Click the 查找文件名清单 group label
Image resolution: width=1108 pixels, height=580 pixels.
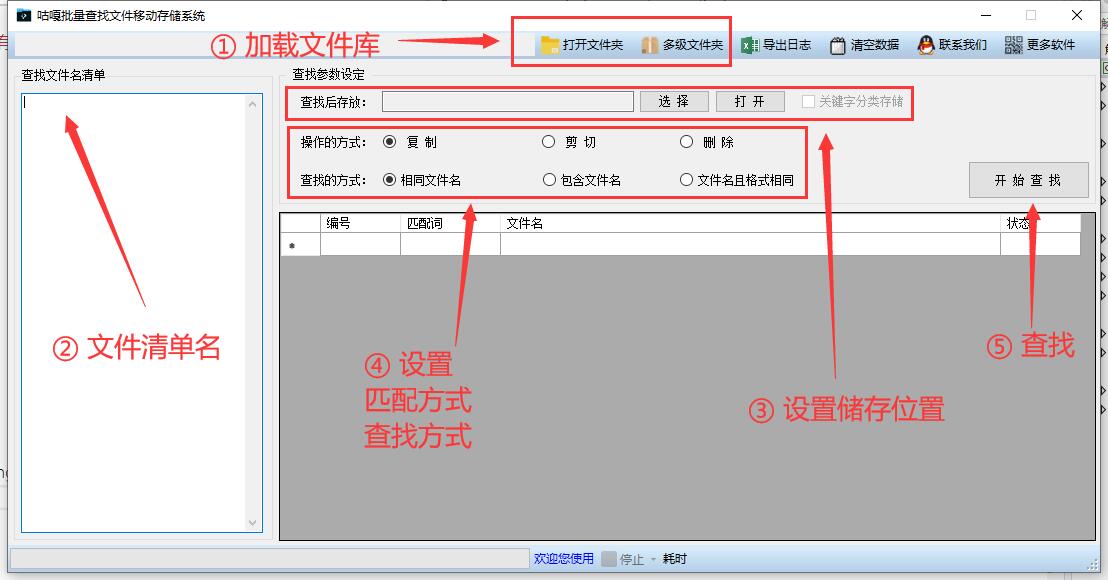pyautogui.click(x=64, y=75)
